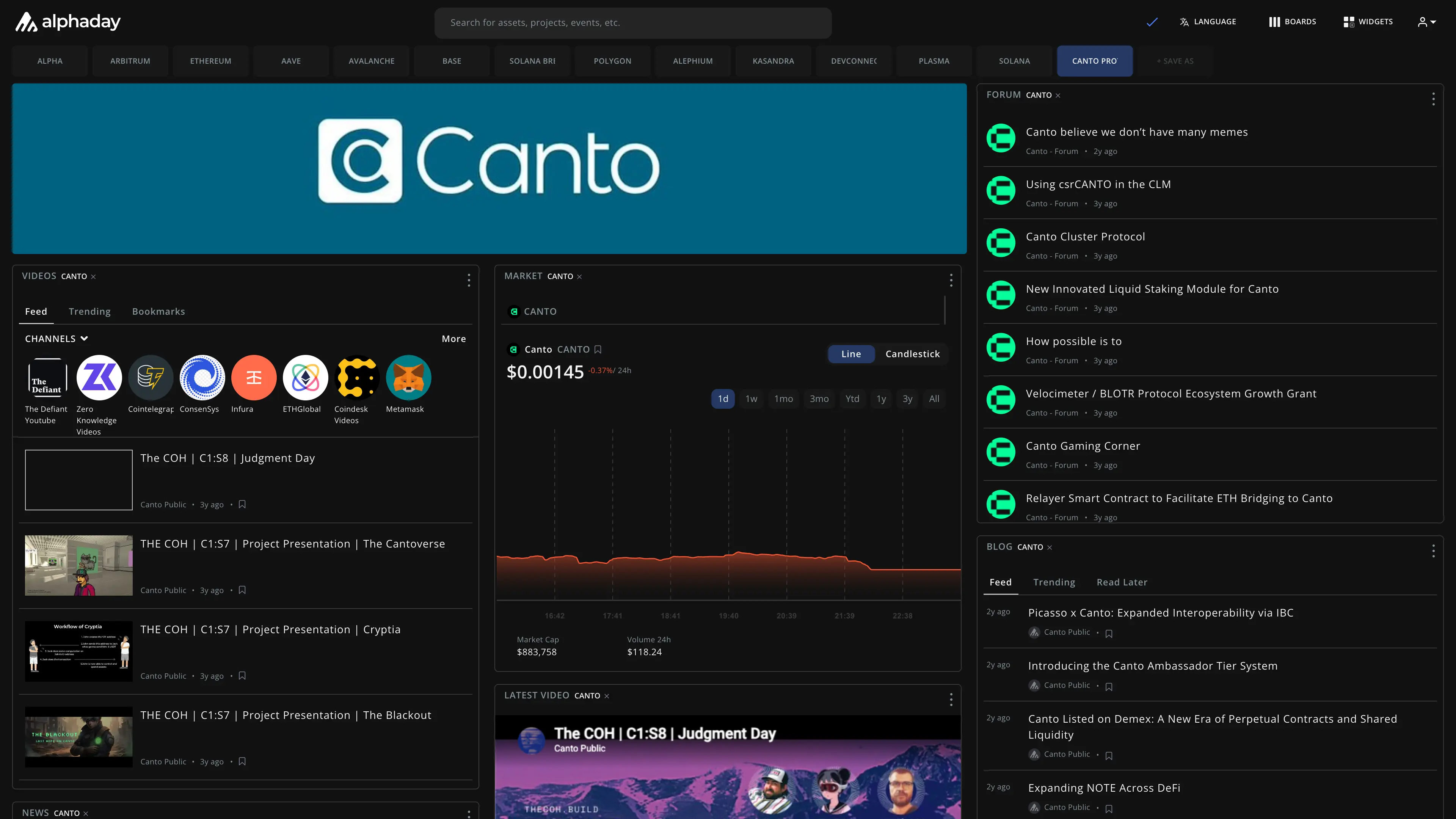Viewport: 1456px width, 819px height.
Task: Bookmark Expanding NOTE Across DeFi post
Action: point(1109,809)
